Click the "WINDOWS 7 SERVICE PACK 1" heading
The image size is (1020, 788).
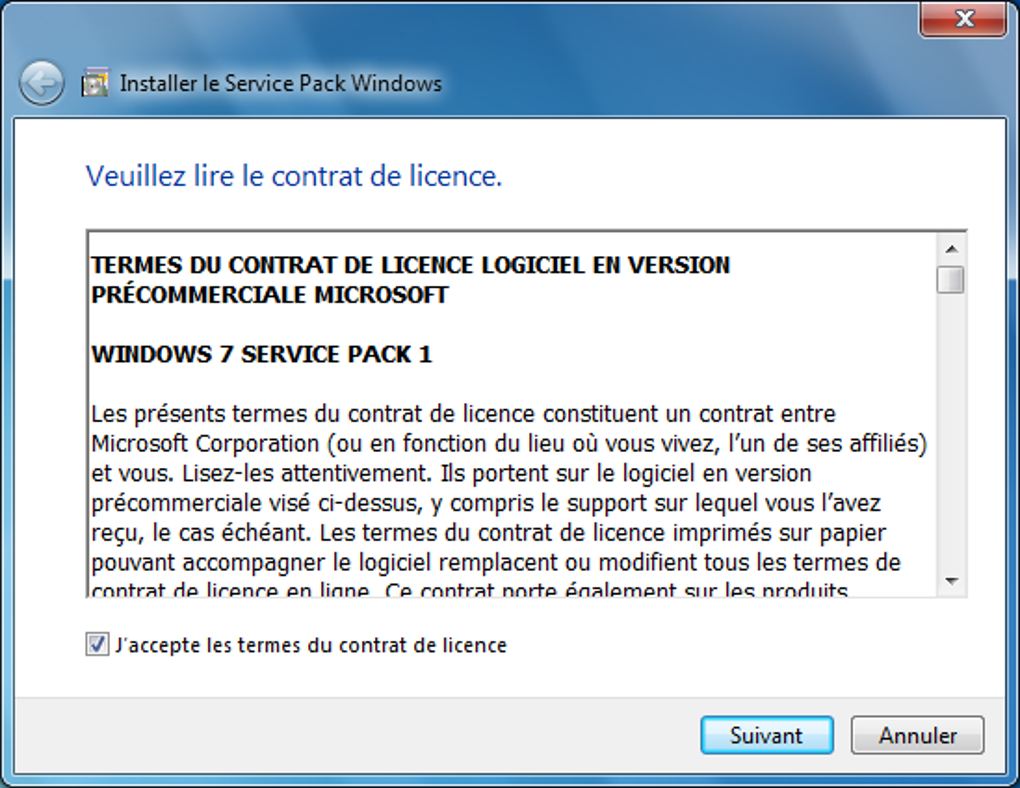(261, 355)
